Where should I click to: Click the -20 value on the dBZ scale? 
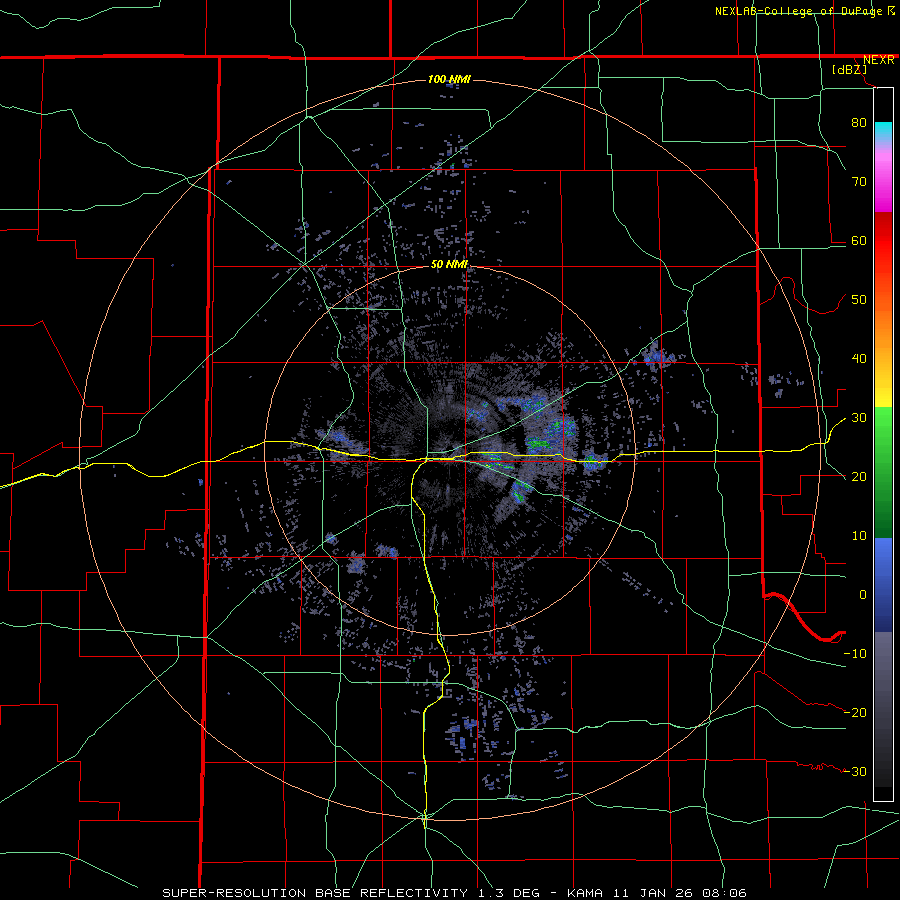coord(855,713)
